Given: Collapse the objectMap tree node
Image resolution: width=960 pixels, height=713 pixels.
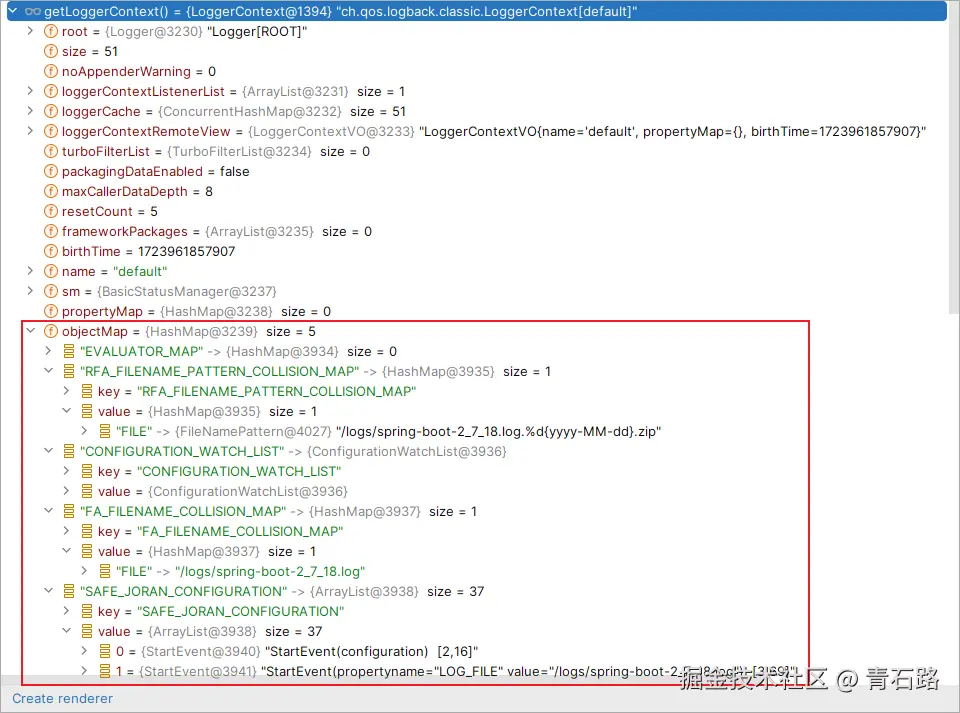Looking at the screenshot, I should [29, 331].
